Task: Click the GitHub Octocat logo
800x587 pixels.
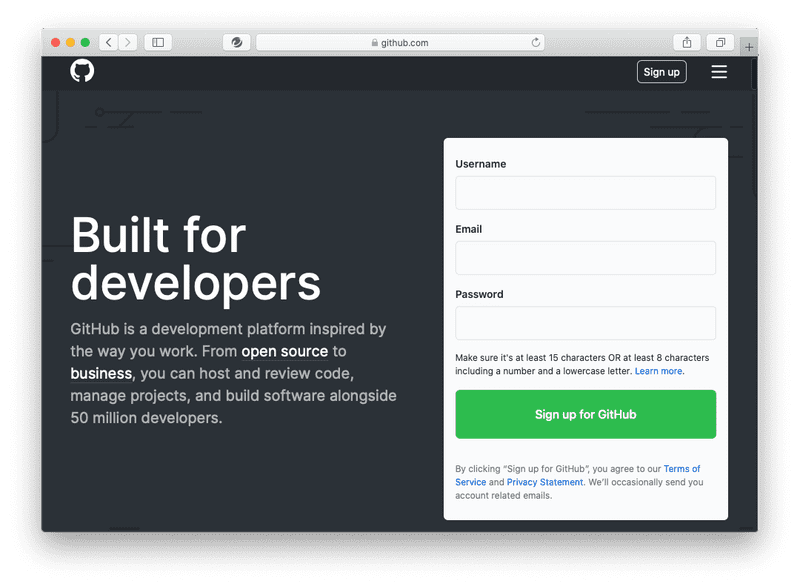Action: coord(82,71)
